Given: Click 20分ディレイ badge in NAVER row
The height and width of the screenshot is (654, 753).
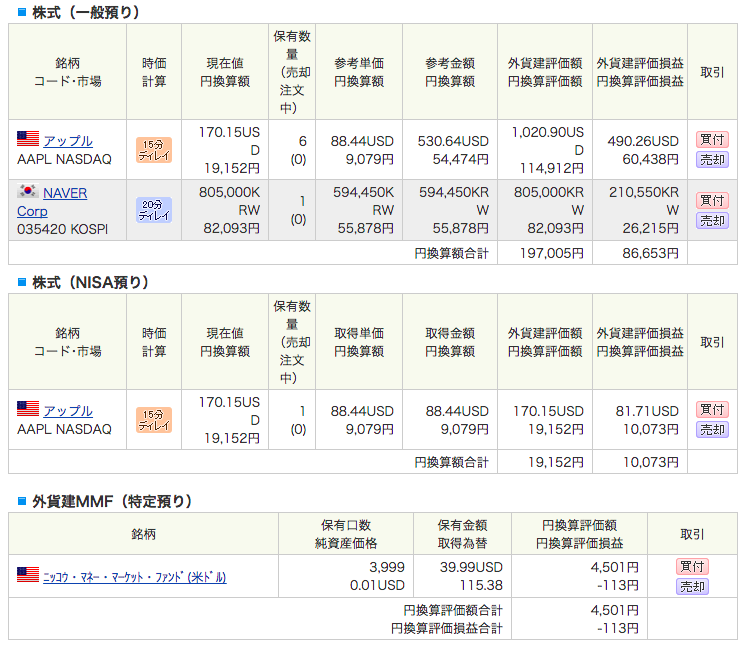Looking at the screenshot, I should tap(154, 210).
